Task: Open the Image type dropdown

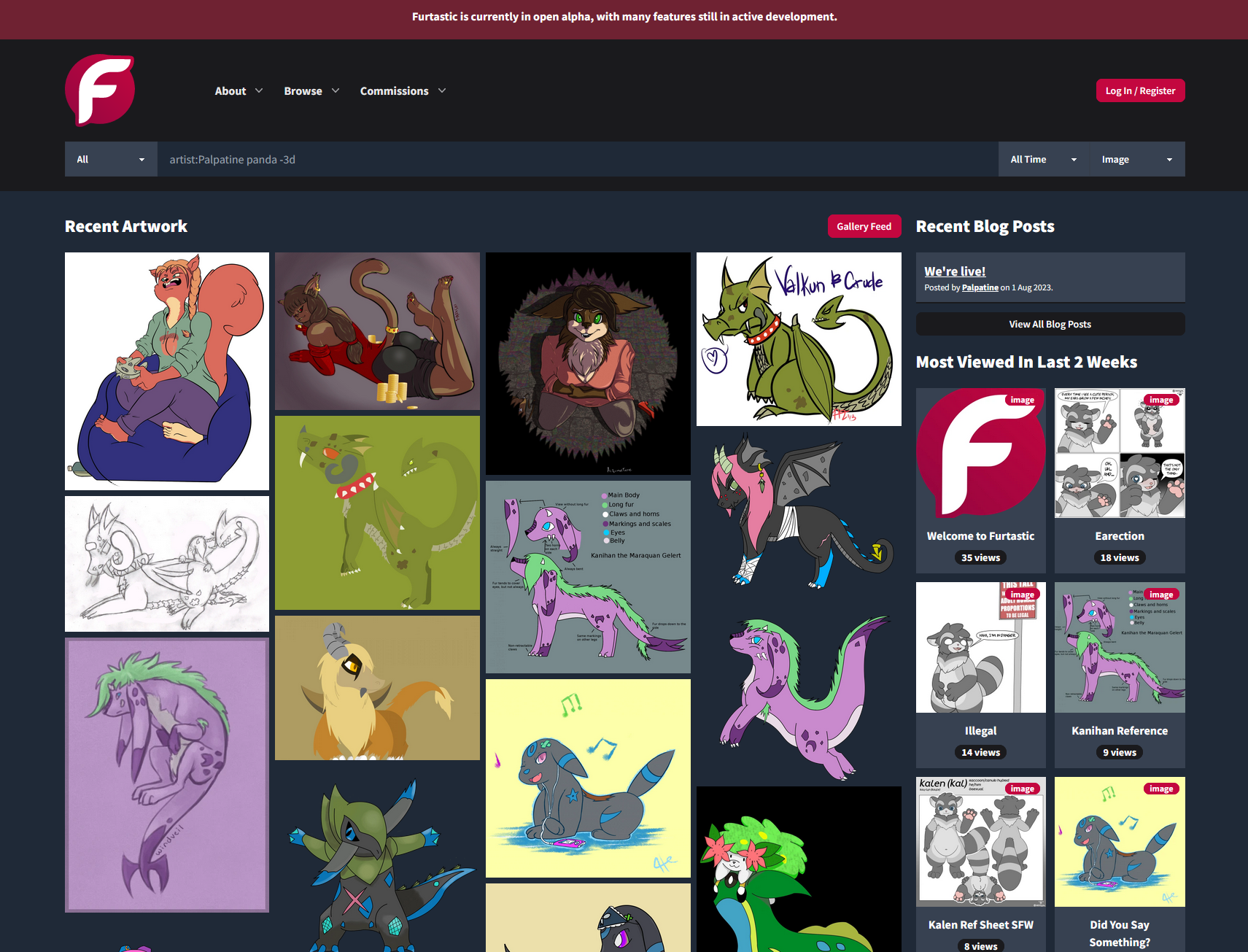Action: point(1137,159)
